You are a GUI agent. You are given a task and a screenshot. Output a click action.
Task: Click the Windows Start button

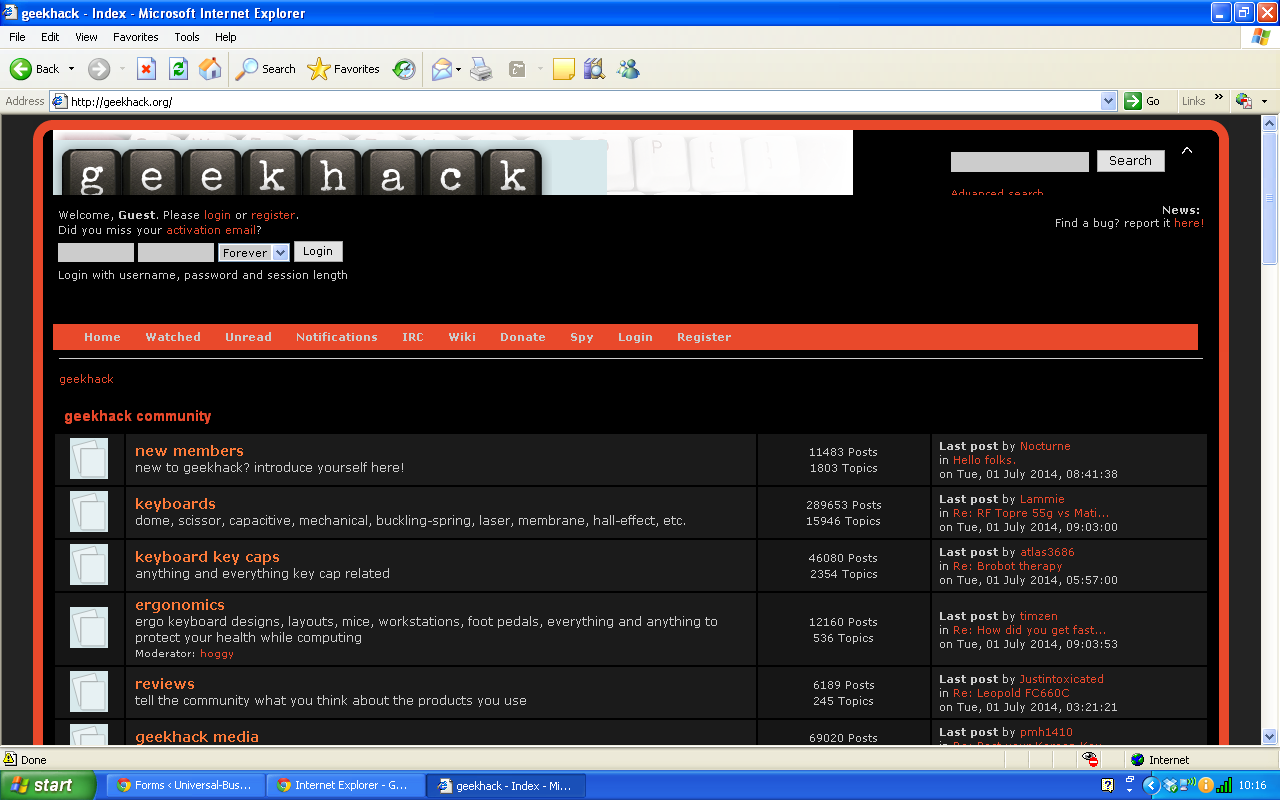tap(48, 785)
